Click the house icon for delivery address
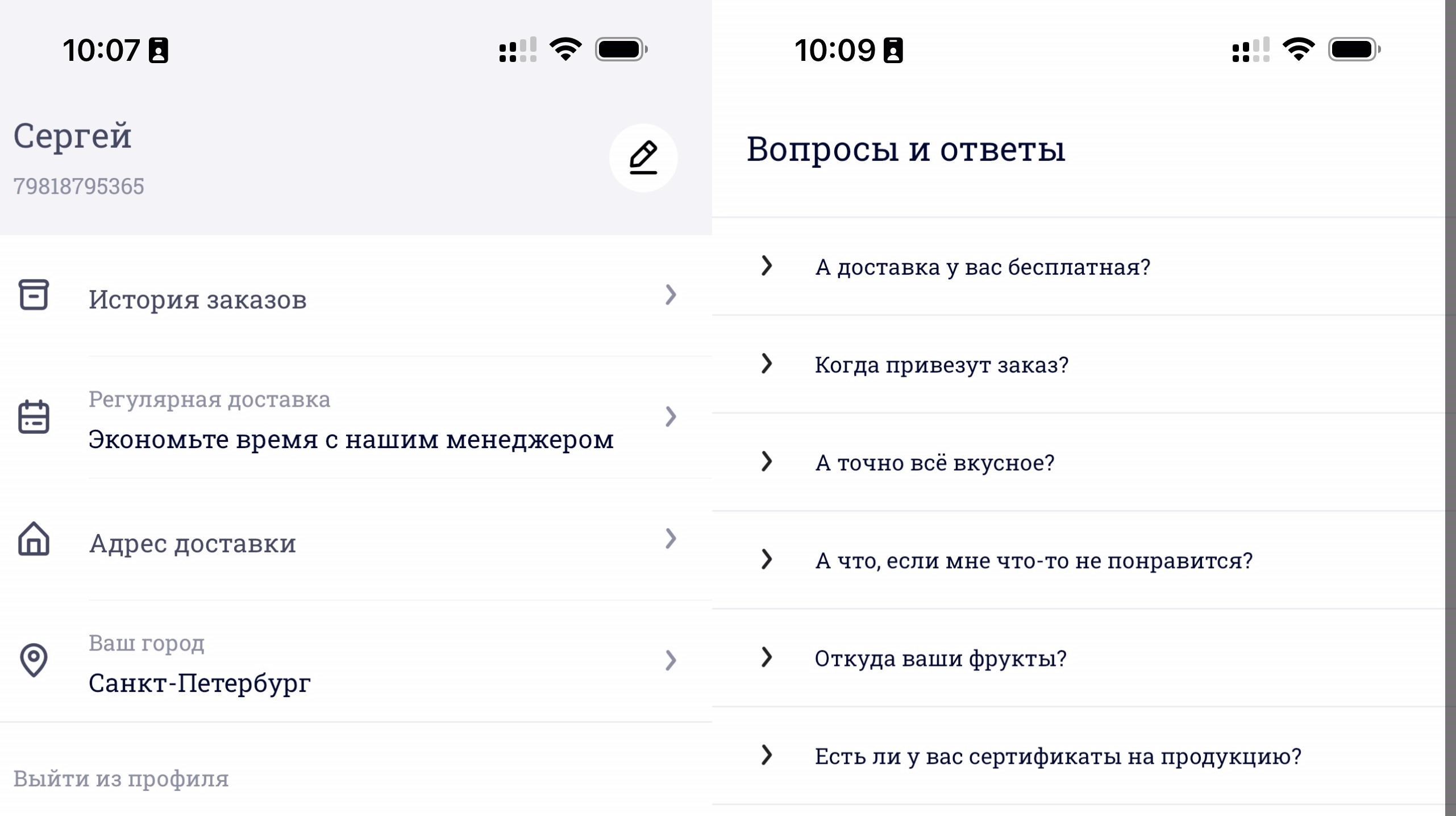Screen dimensions: 1456x816 34,539
